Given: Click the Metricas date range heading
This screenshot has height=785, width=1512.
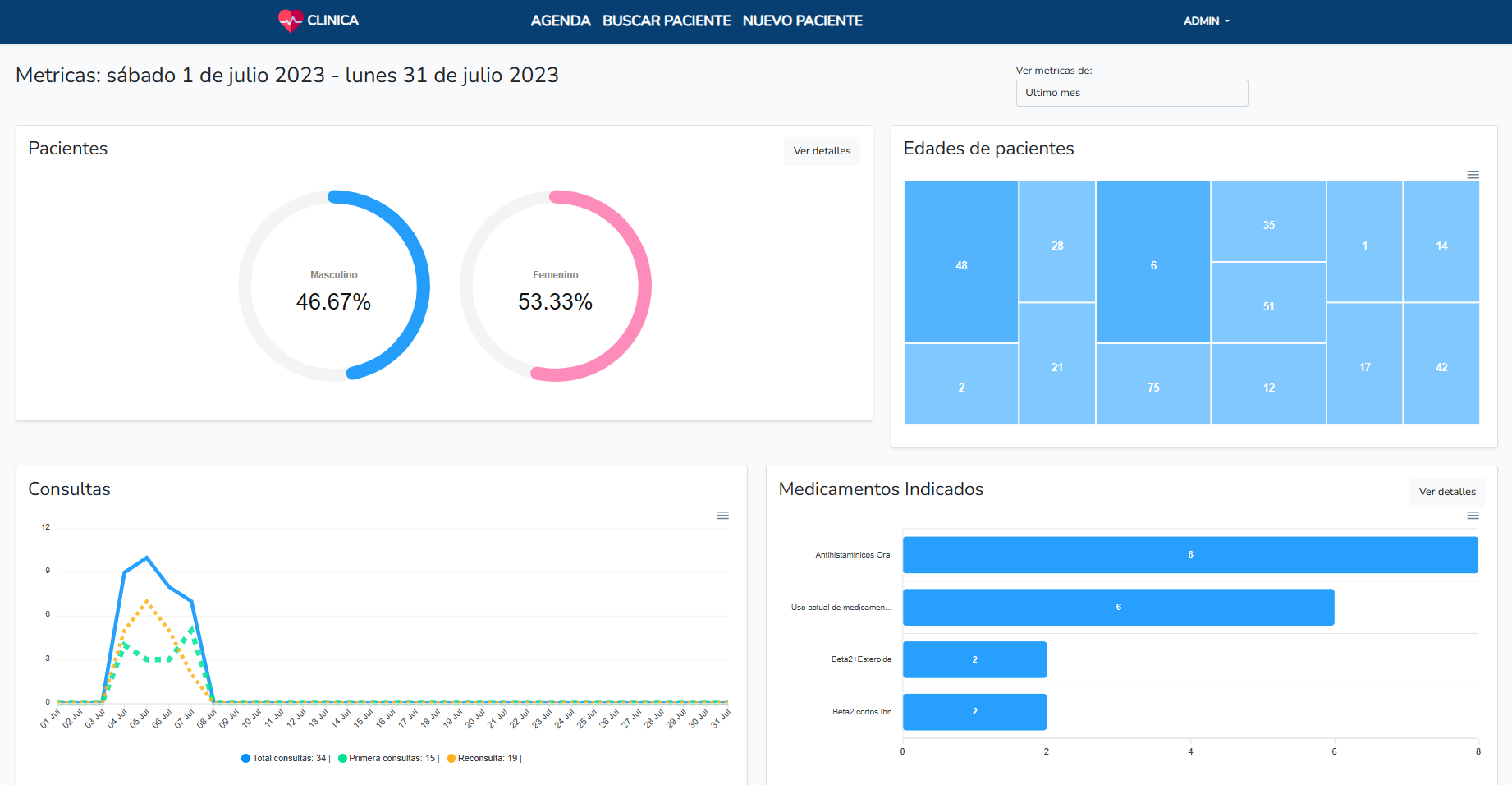Looking at the screenshot, I should click(287, 76).
